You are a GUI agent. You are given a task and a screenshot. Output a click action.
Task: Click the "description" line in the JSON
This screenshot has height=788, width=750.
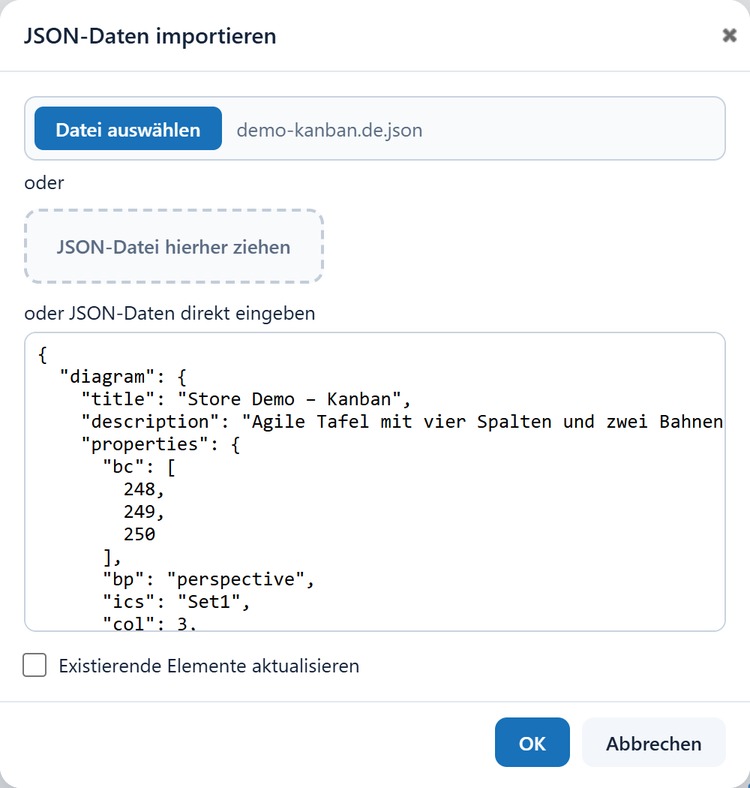pyautogui.click(x=402, y=421)
